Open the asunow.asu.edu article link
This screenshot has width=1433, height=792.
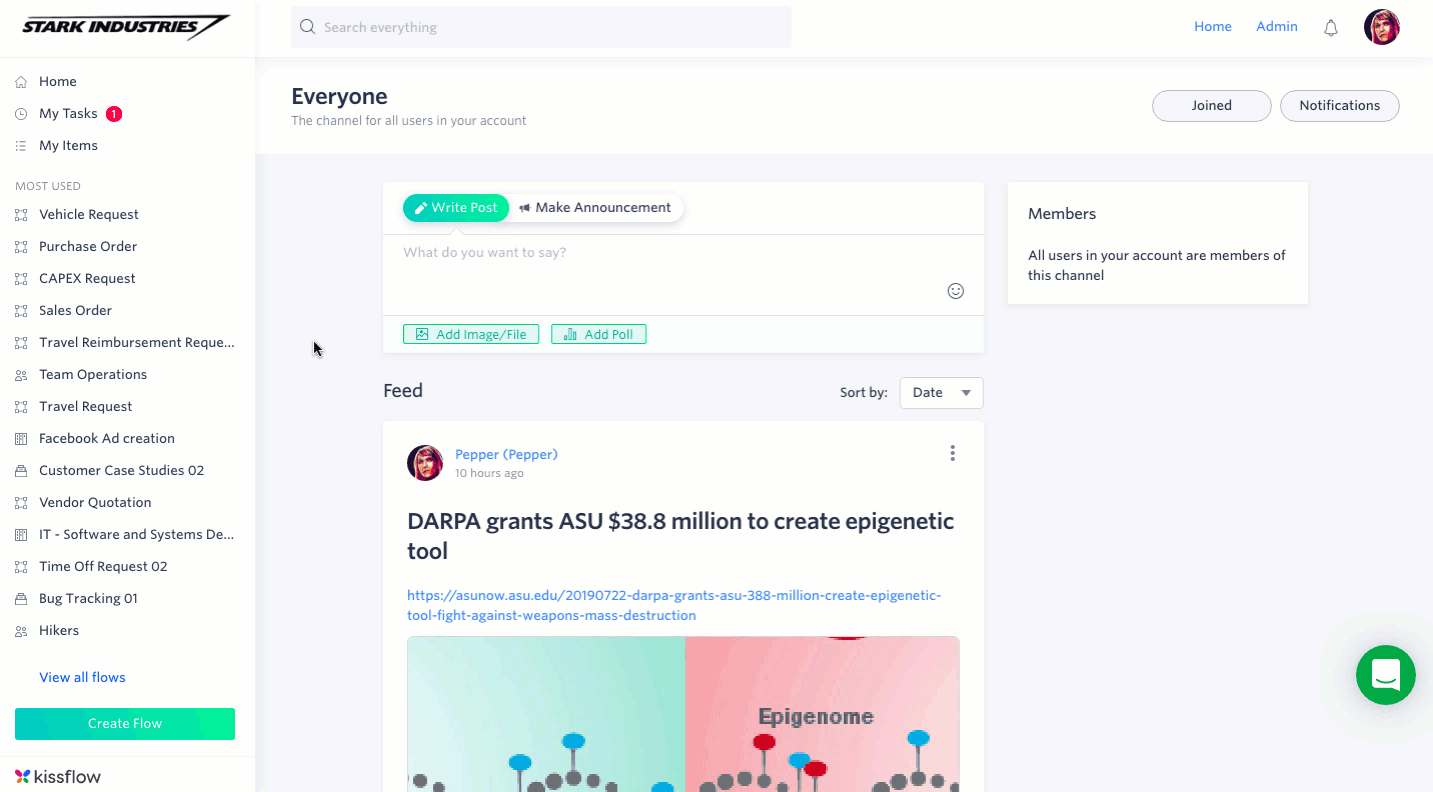pyautogui.click(x=674, y=605)
